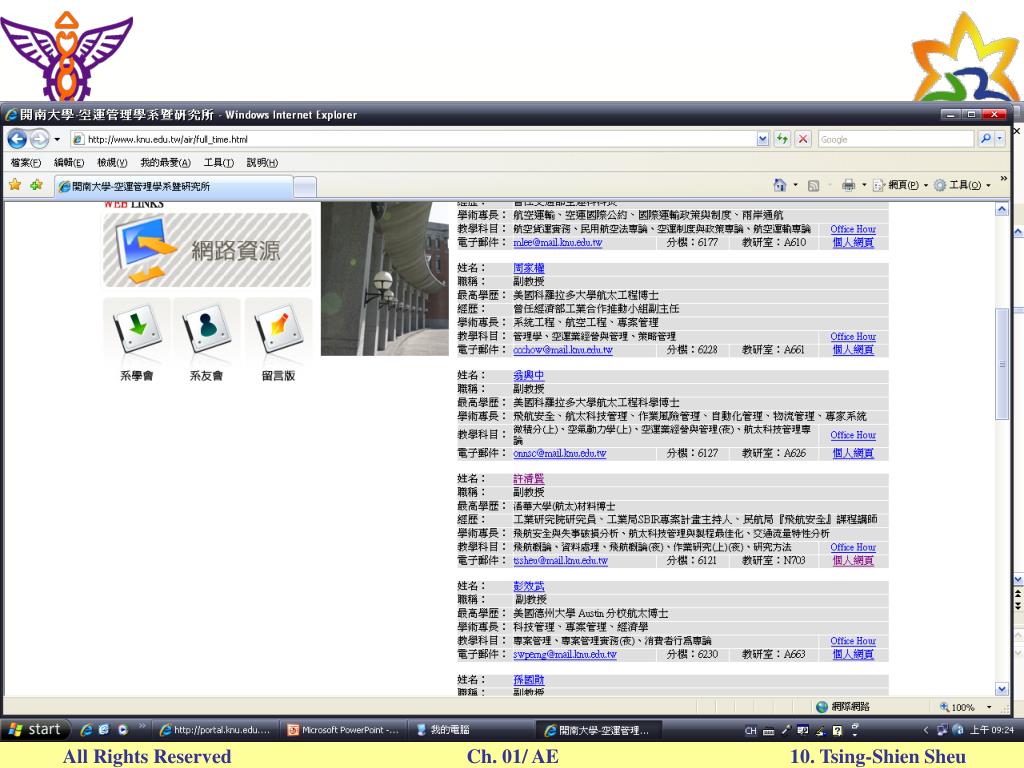The image size is (1024, 768).
Task: Open 個人網頁 link beside room A661
Action: (x=853, y=350)
